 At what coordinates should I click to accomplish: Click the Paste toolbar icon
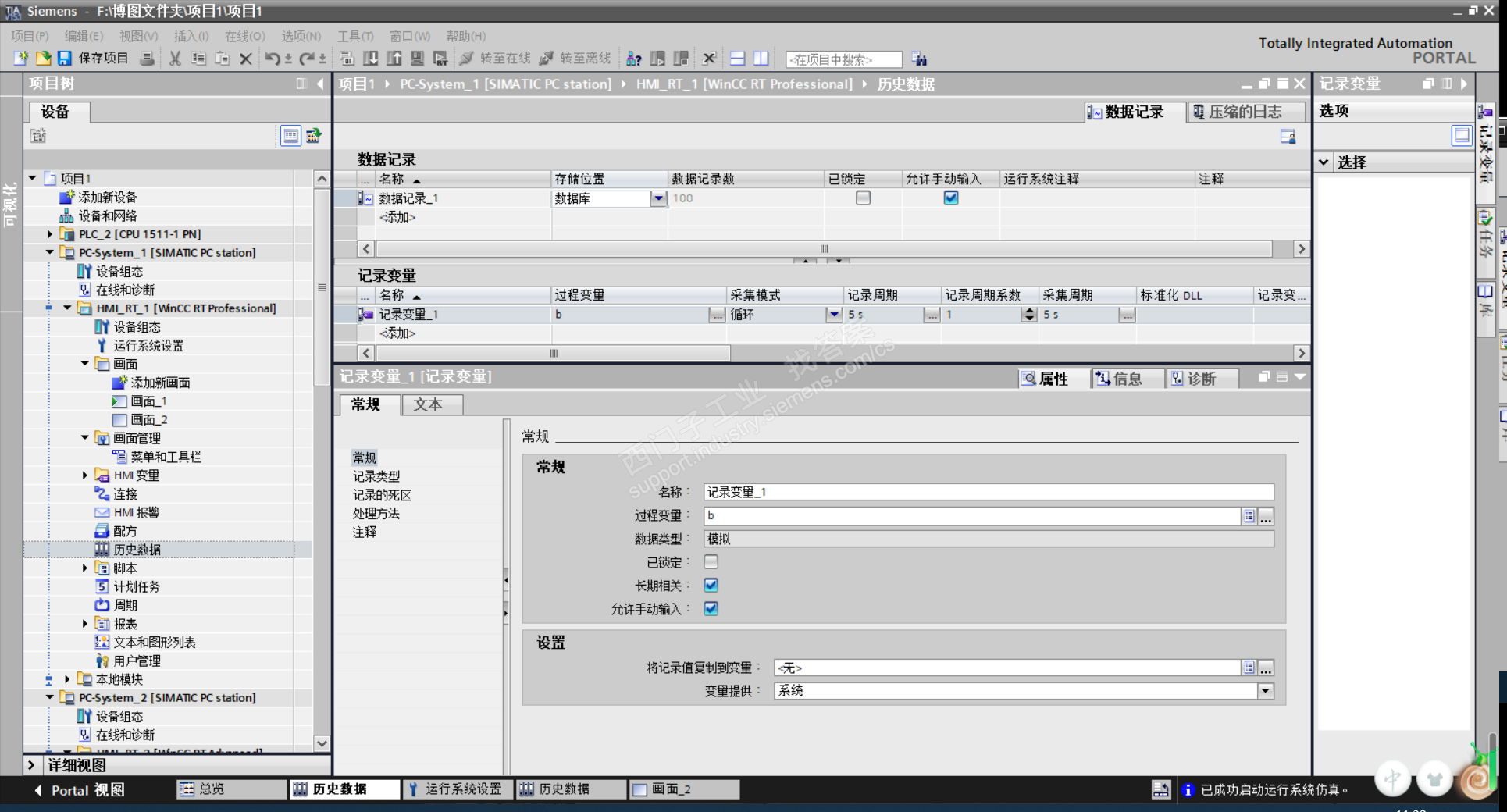(222, 59)
